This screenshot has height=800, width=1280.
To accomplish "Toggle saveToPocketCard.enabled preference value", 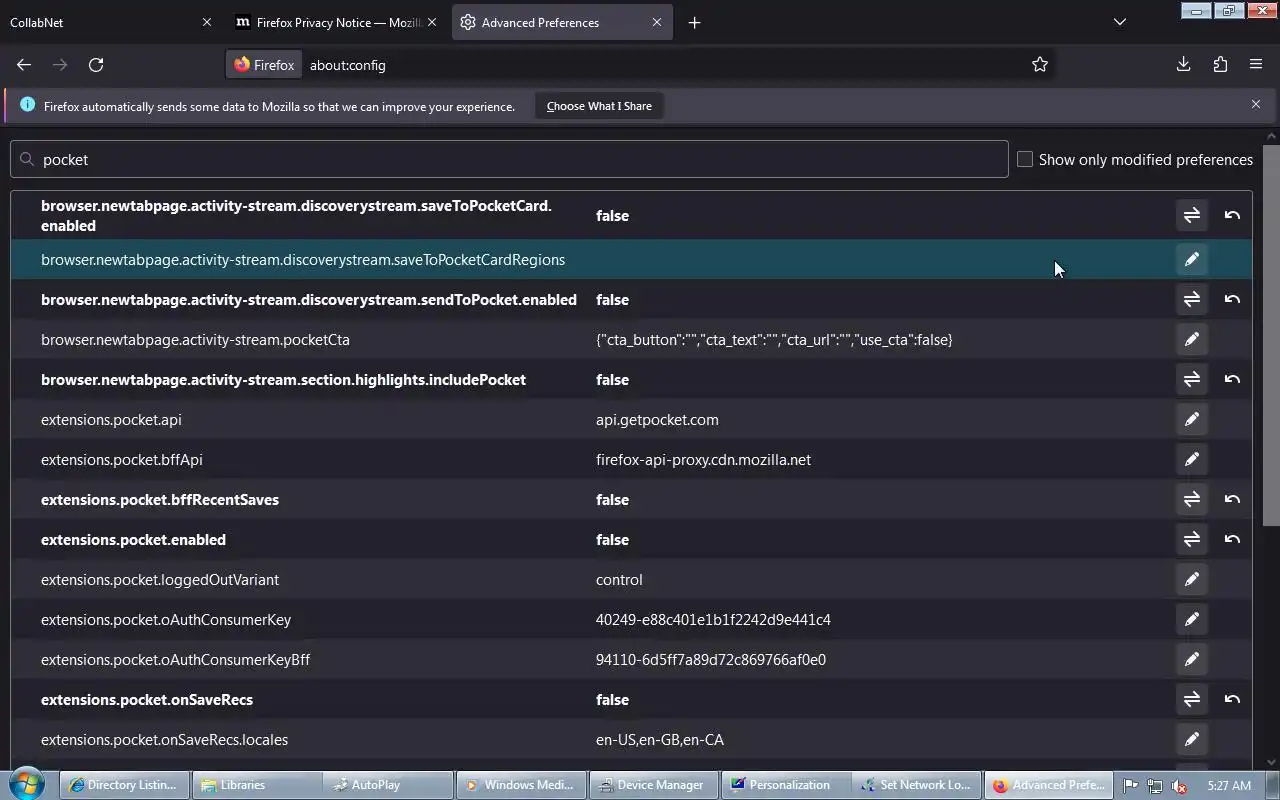I will [1191, 215].
